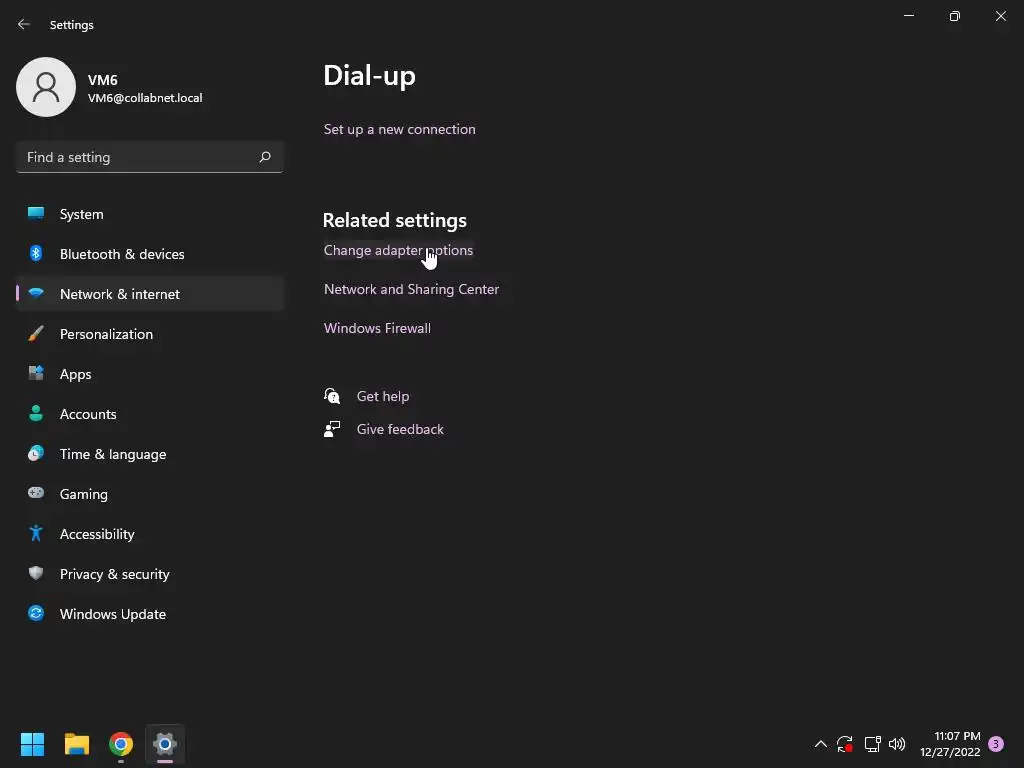Launch Google Chrome from taskbar
Screen dimensions: 1024x768
(x=121, y=744)
